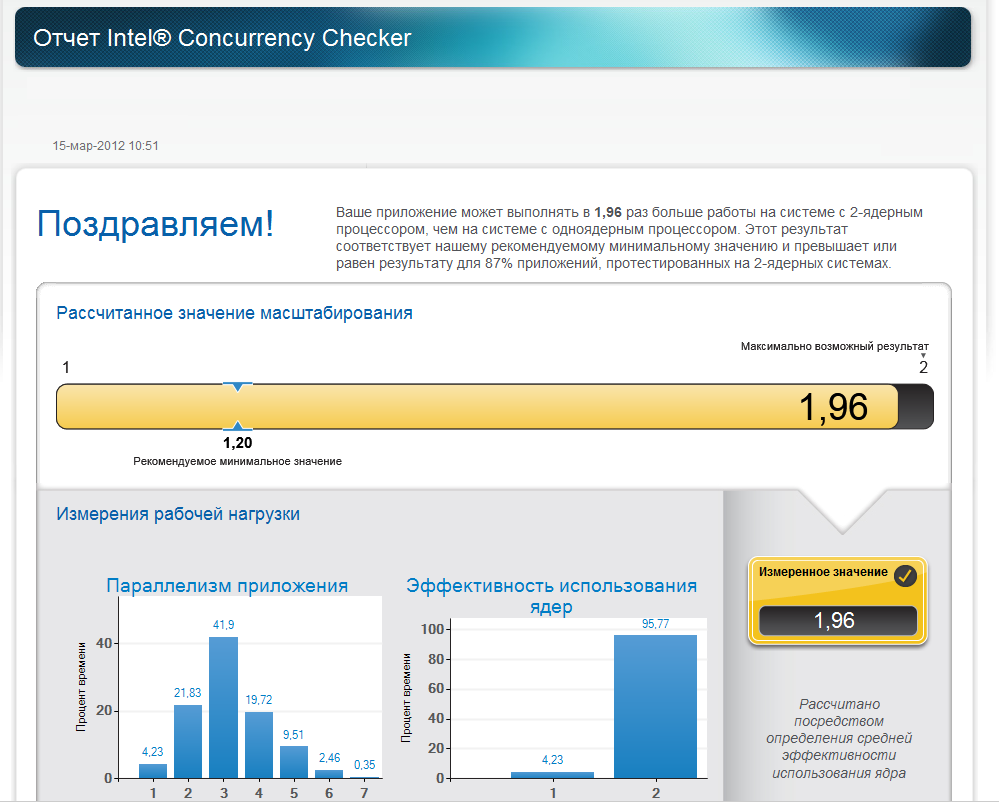The height and width of the screenshot is (802, 999).
Task: Click the 9,51 bar in the Параллелизм приложения chart
Action: pos(294,762)
